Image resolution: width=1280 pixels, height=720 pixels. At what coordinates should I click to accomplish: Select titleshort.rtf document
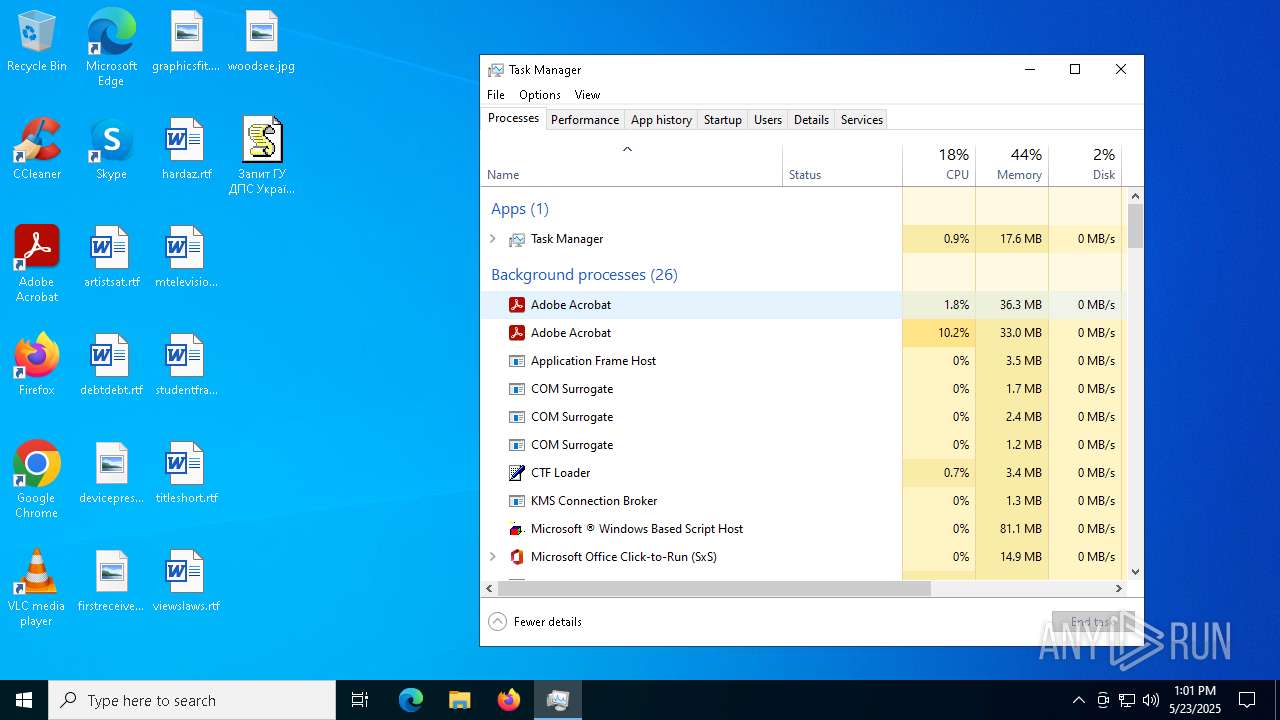186,474
